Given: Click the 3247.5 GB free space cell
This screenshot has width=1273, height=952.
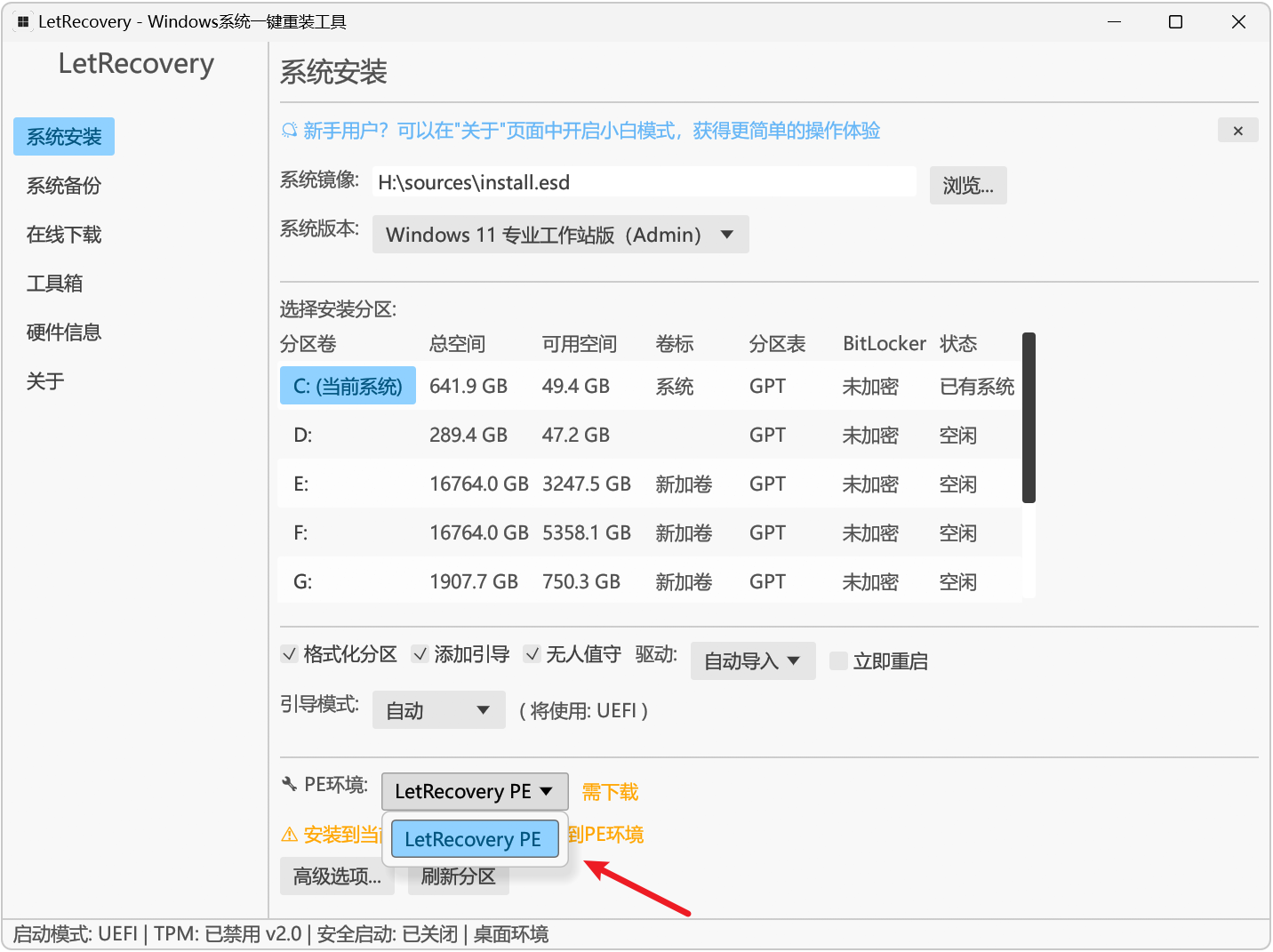Looking at the screenshot, I should pos(587,484).
